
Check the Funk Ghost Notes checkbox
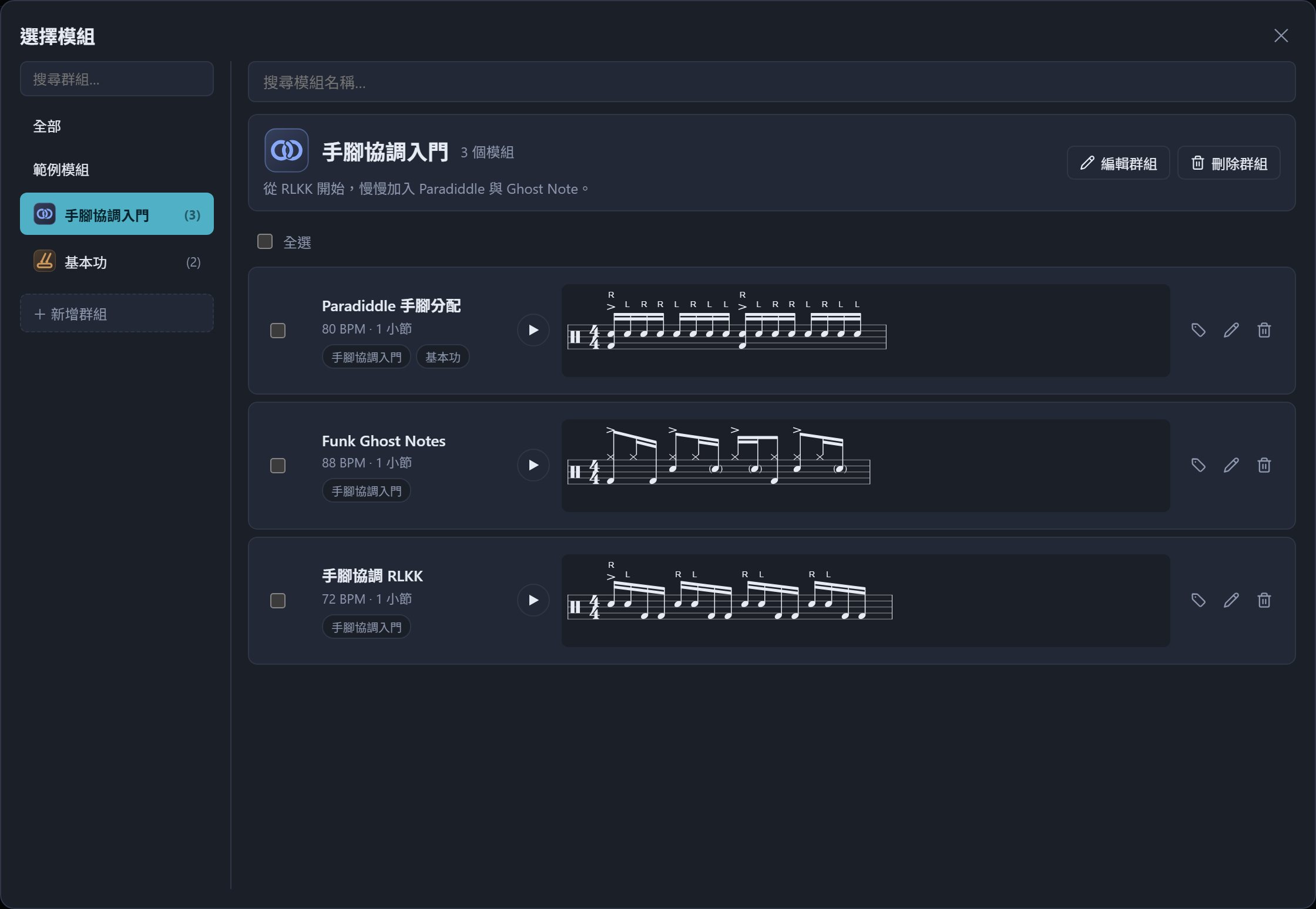[x=278, y=466]
